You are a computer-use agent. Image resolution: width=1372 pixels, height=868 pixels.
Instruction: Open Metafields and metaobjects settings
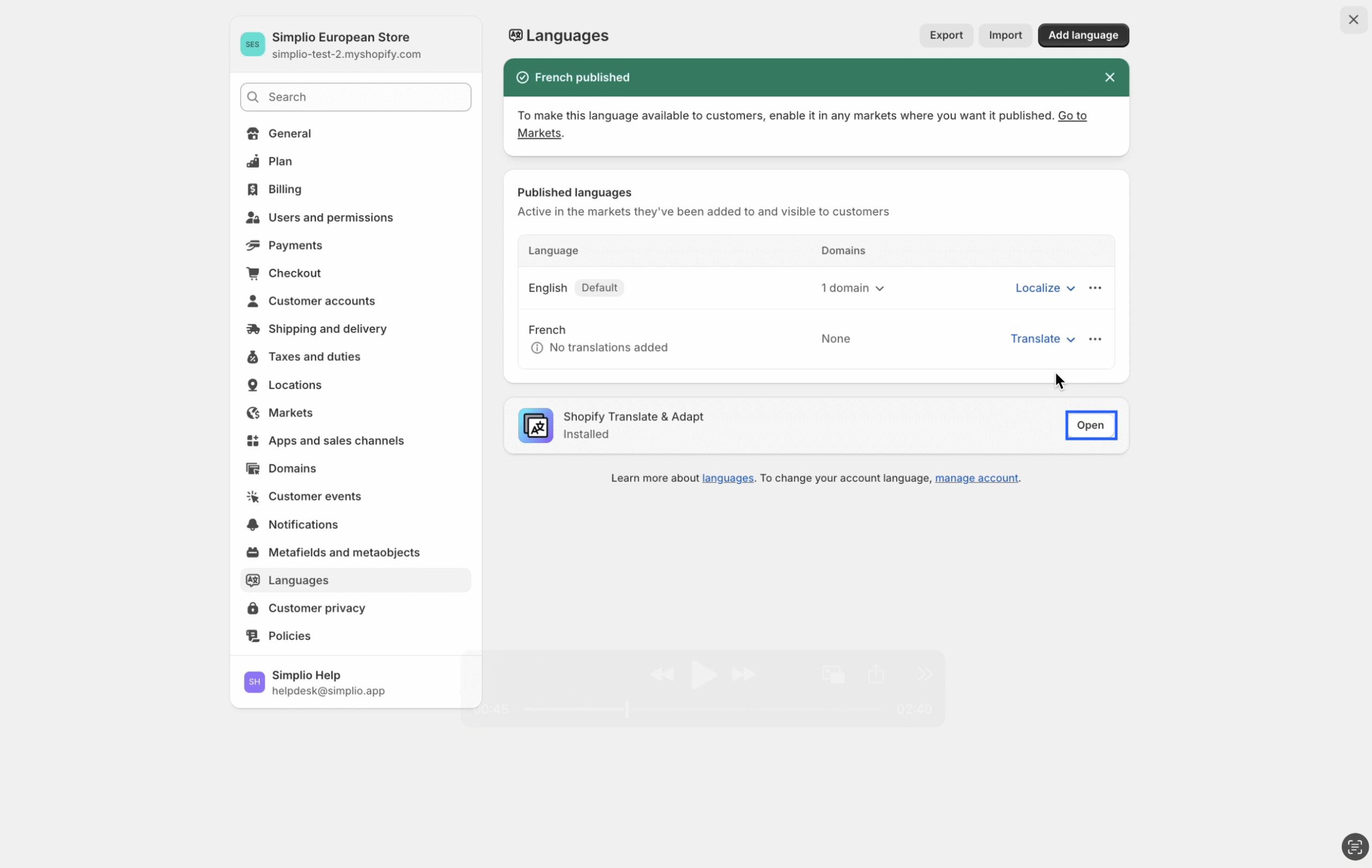point(344,552)
